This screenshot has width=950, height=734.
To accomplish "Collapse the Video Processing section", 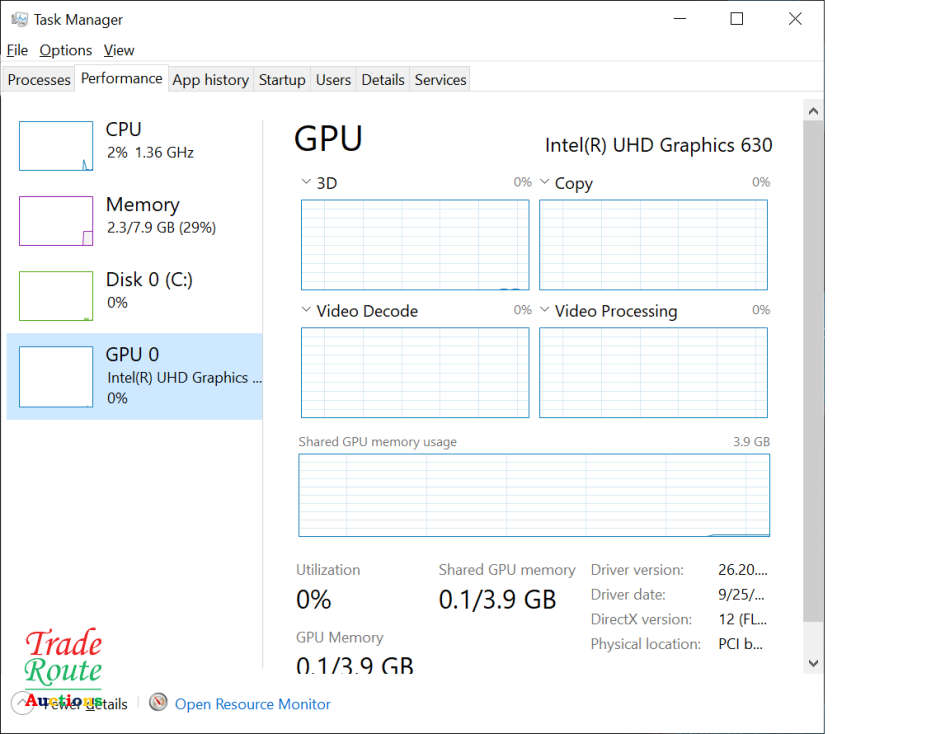I will pyautogui.click(x=545, y=311).
